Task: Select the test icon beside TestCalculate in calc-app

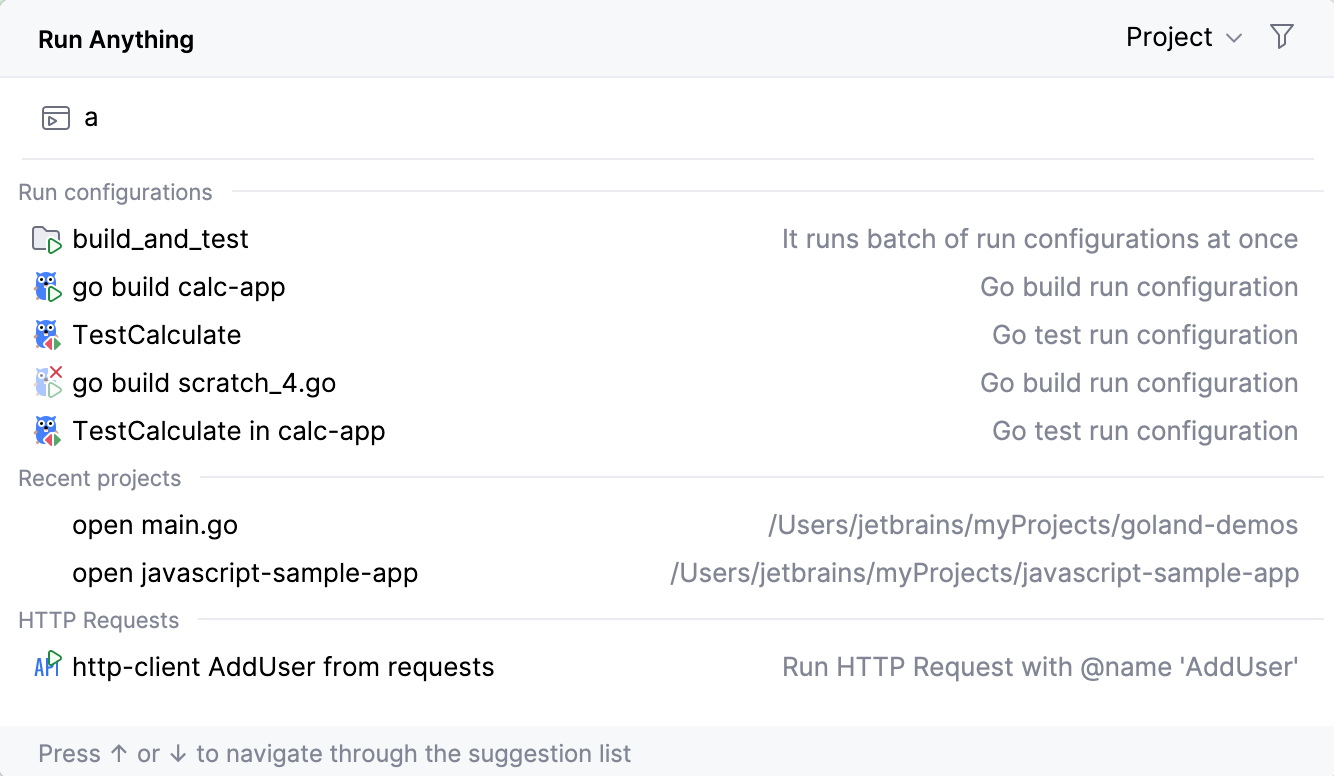Action: tap(47, 430)
